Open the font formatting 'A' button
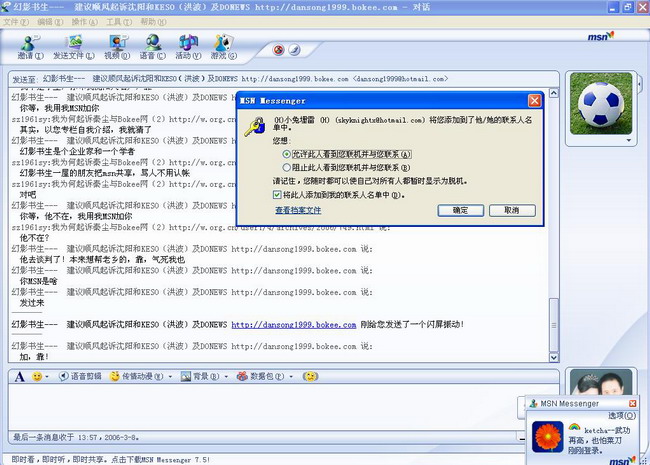 [20, 376]
